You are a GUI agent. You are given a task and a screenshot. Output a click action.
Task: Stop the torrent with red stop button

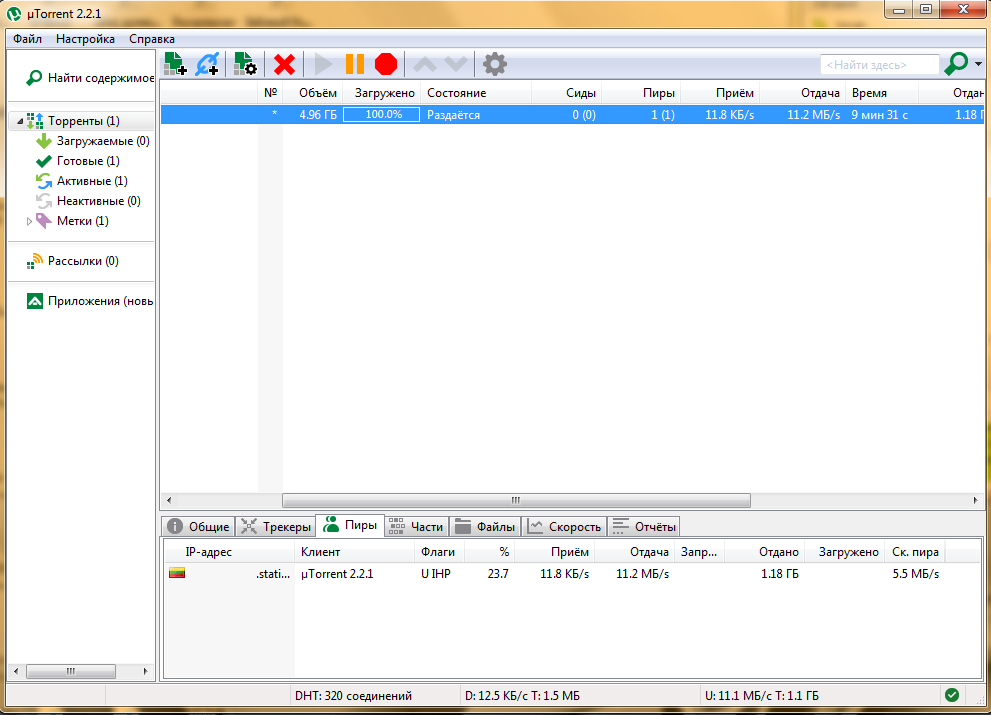click(386, 64)
